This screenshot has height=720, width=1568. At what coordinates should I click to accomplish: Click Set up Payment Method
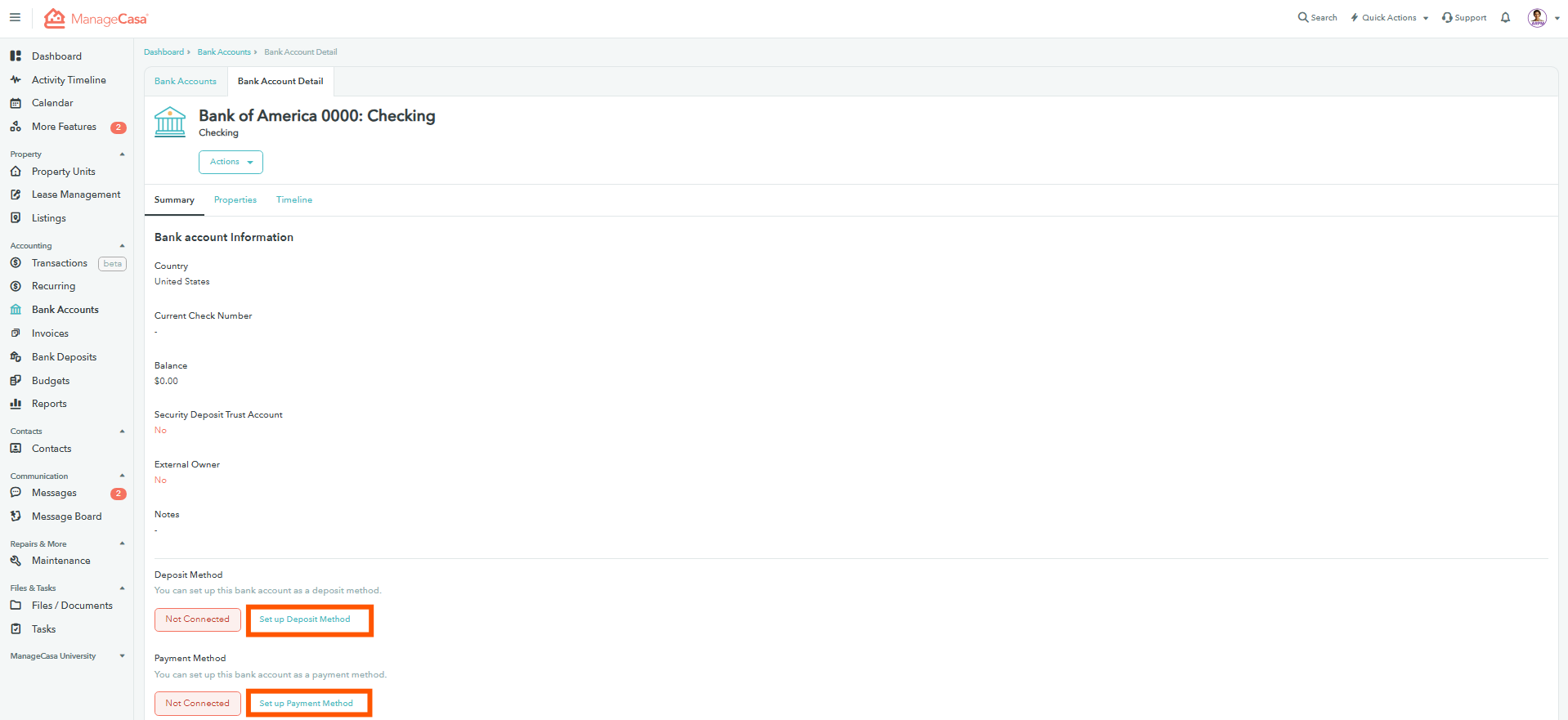(x=309, y=703)
